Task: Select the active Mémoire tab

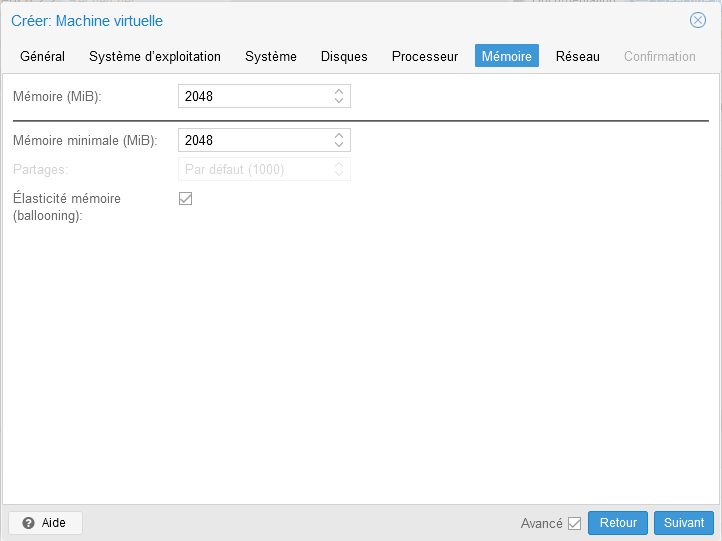Action: tap(507, 56)
